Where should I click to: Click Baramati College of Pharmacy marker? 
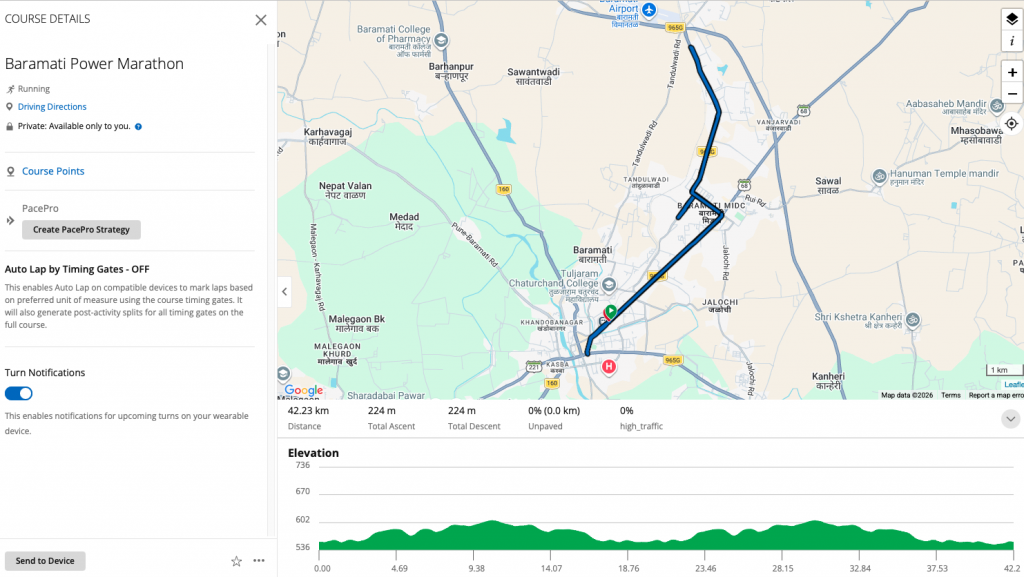pos(441,40)
